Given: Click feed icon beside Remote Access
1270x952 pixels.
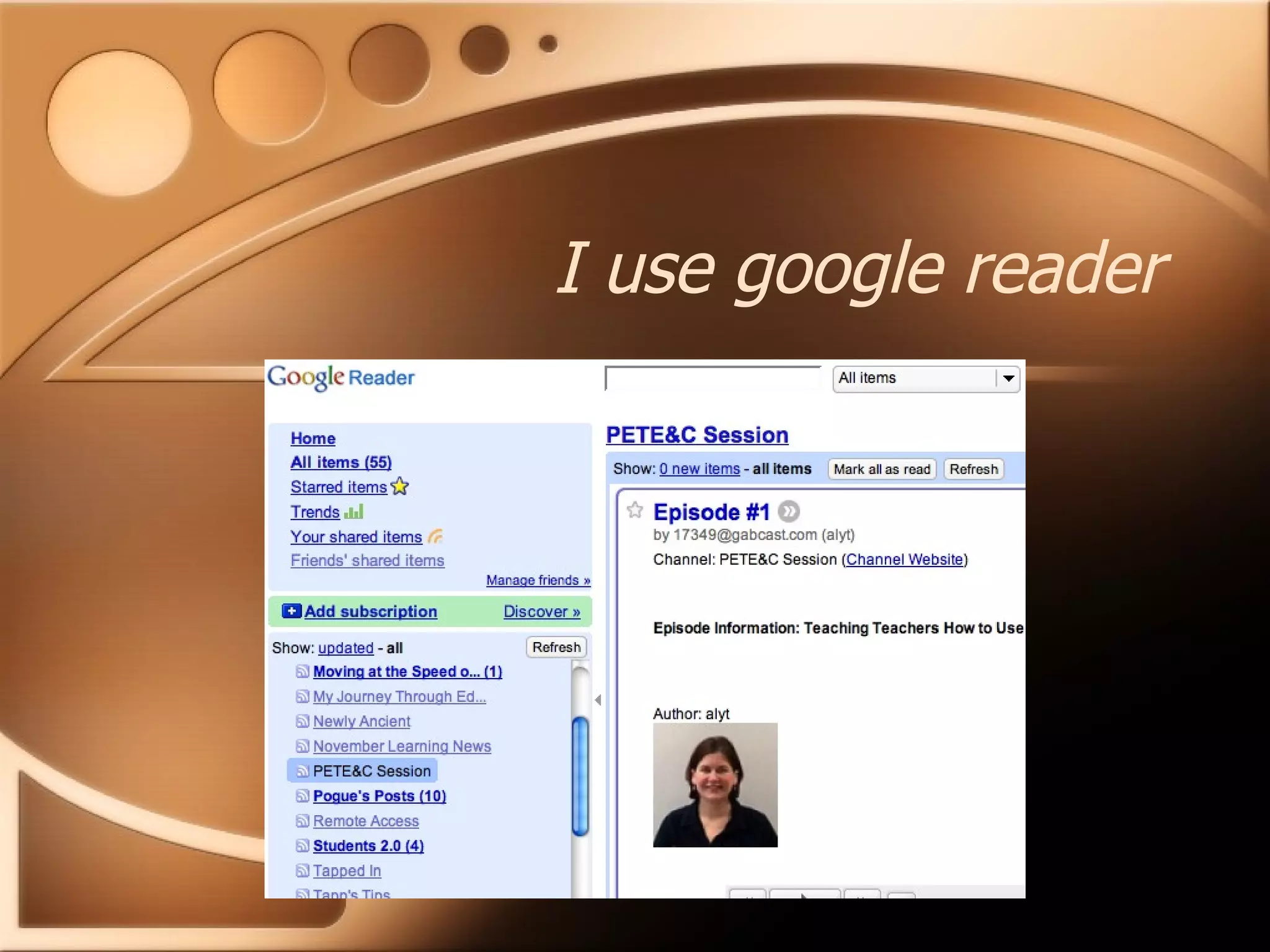Looking at the screenshot, I should (x=303, y=821).
